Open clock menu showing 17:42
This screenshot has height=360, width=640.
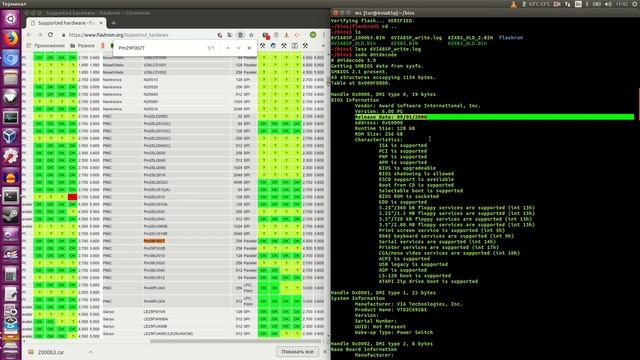coord(622,4)
